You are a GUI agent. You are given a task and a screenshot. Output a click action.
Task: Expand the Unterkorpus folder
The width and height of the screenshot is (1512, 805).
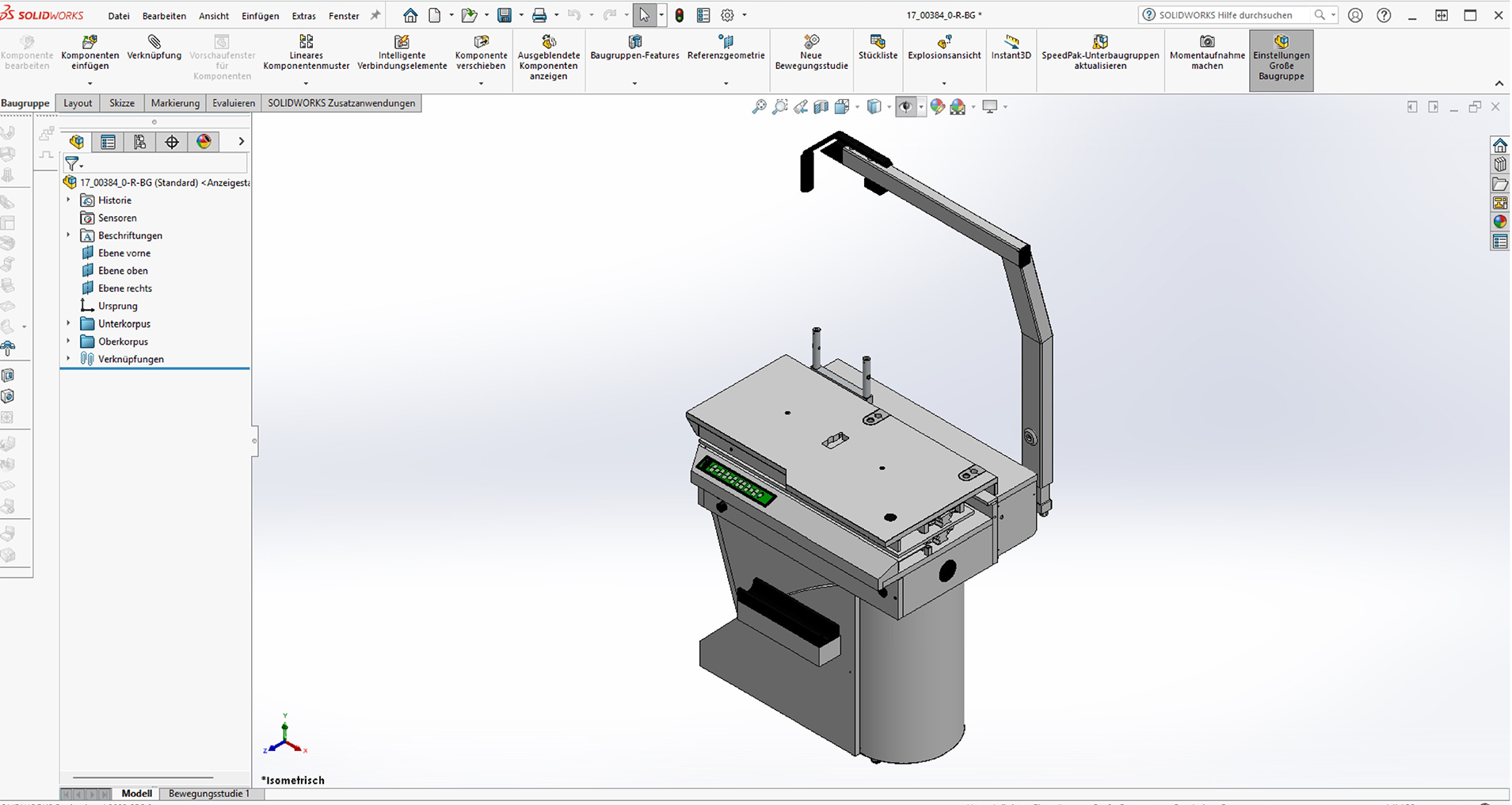68,323
